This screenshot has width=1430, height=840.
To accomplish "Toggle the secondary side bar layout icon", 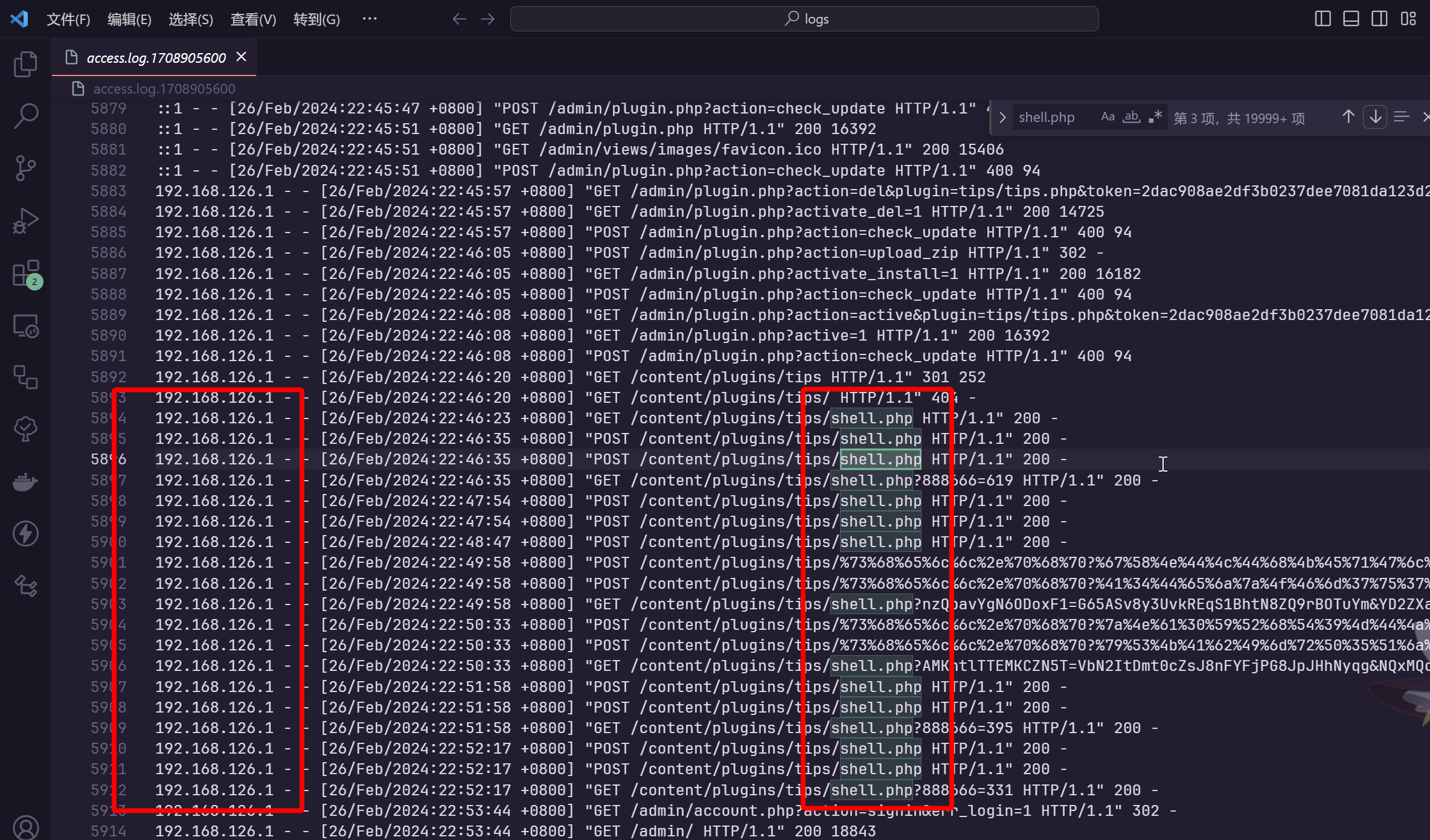I will (x=1379, y=19).
